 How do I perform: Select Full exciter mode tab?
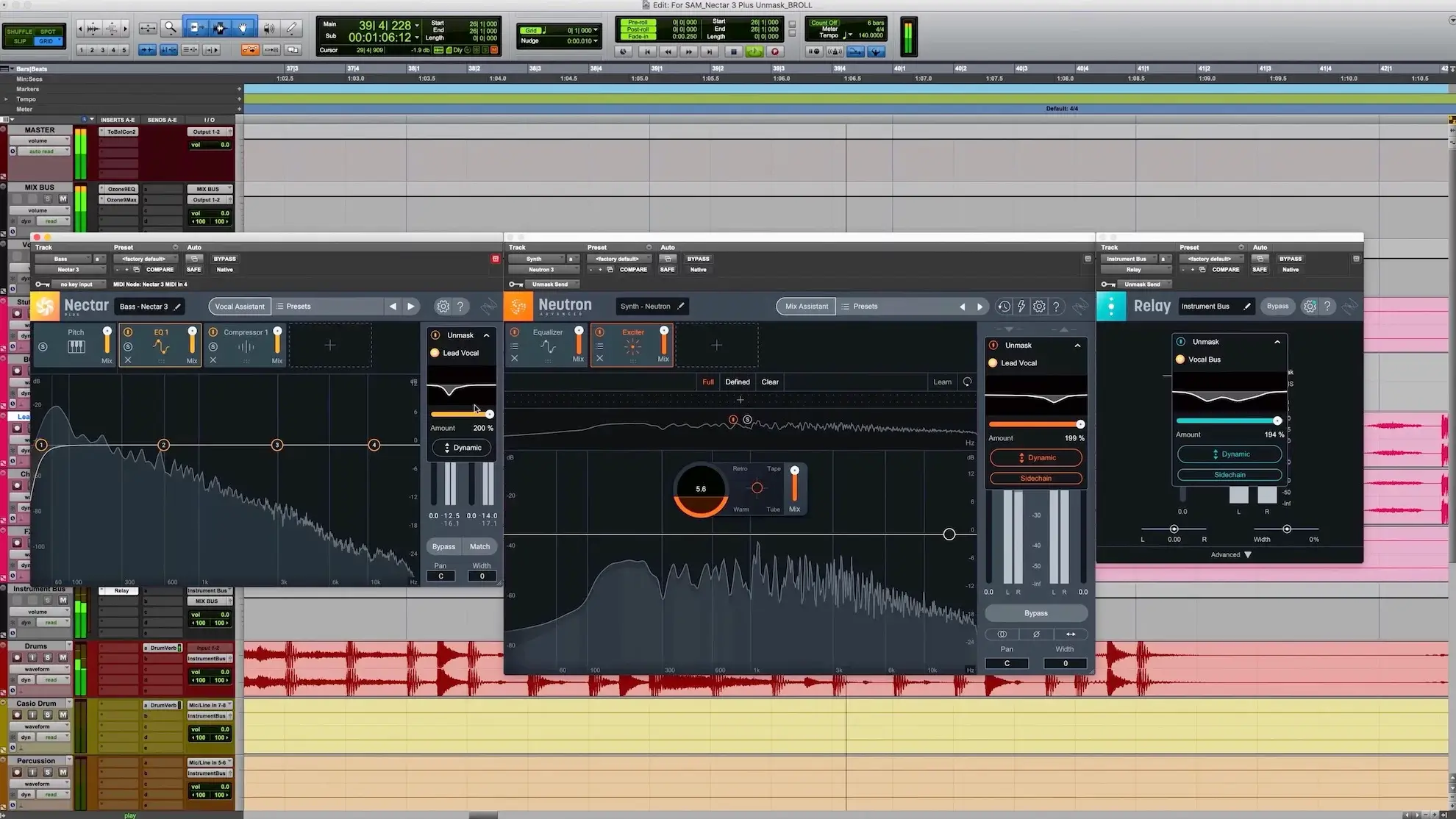(x=708, y=382)
